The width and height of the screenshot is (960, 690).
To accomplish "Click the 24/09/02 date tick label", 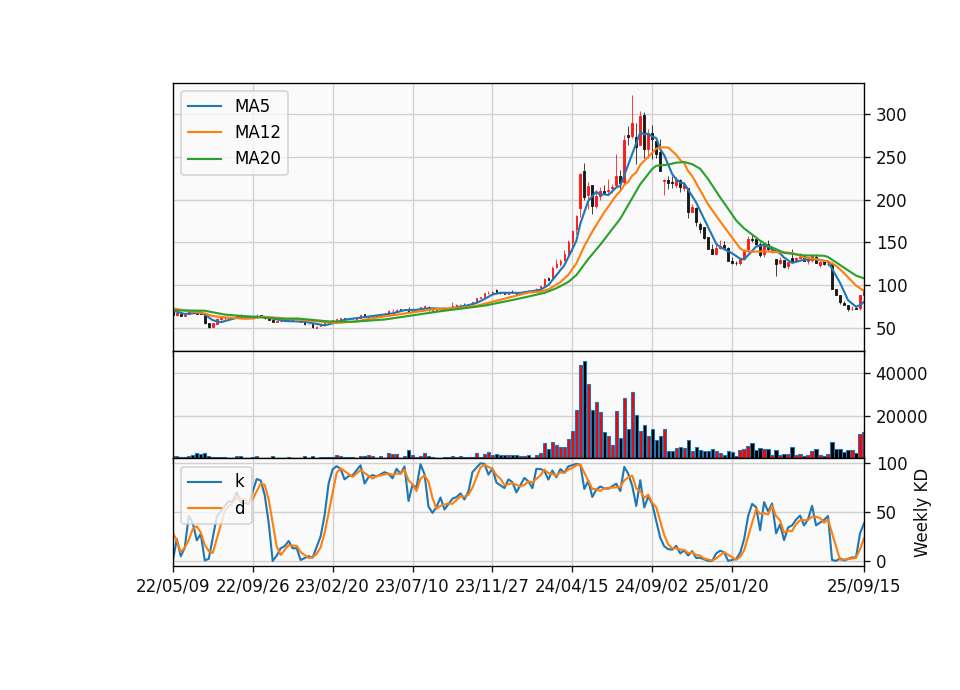I will (x=651, y=586).
